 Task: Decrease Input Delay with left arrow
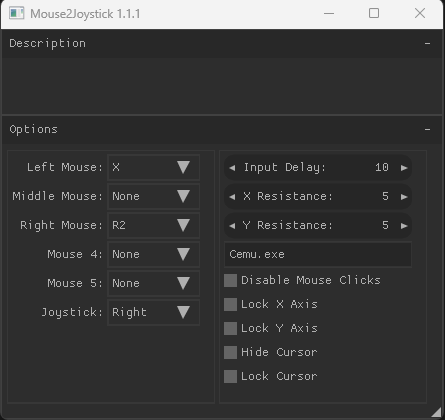pos(232,168)
